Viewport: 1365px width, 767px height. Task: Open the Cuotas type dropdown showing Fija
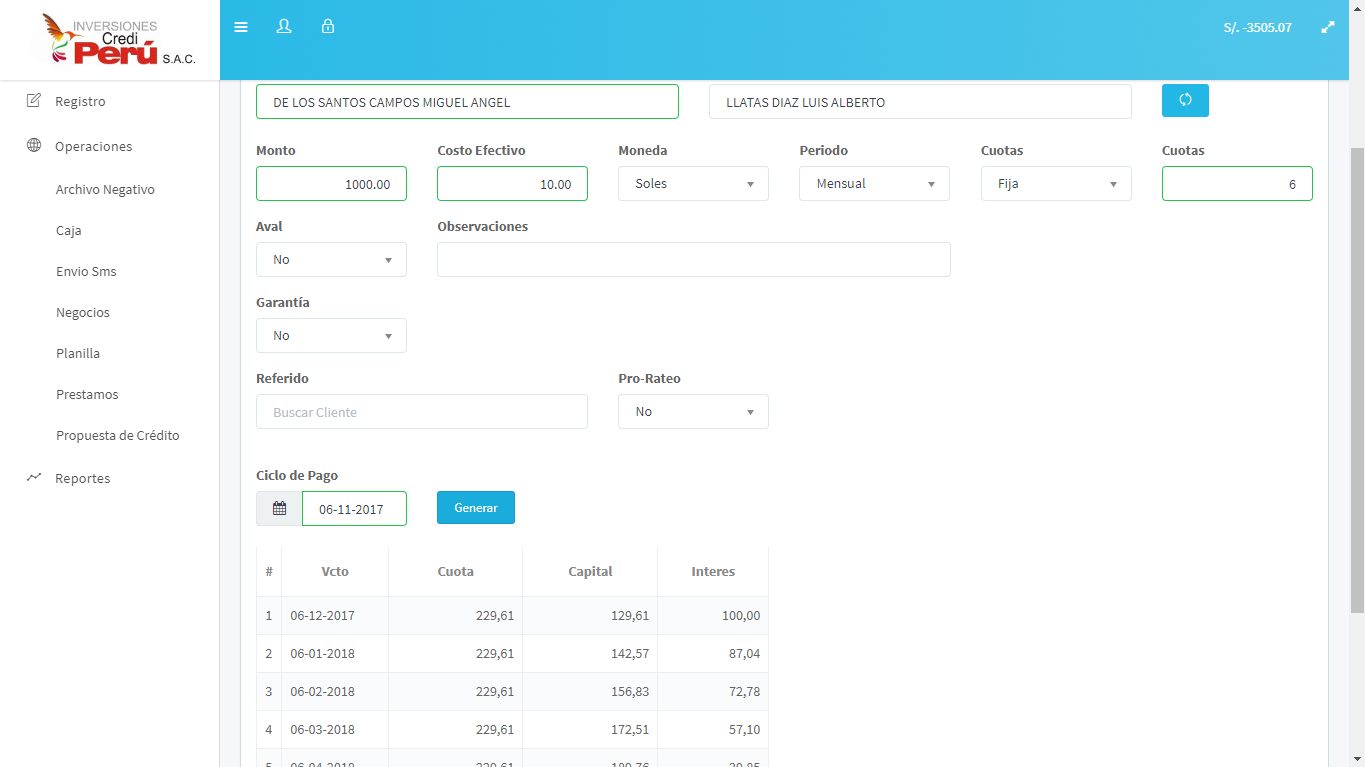1056,184
